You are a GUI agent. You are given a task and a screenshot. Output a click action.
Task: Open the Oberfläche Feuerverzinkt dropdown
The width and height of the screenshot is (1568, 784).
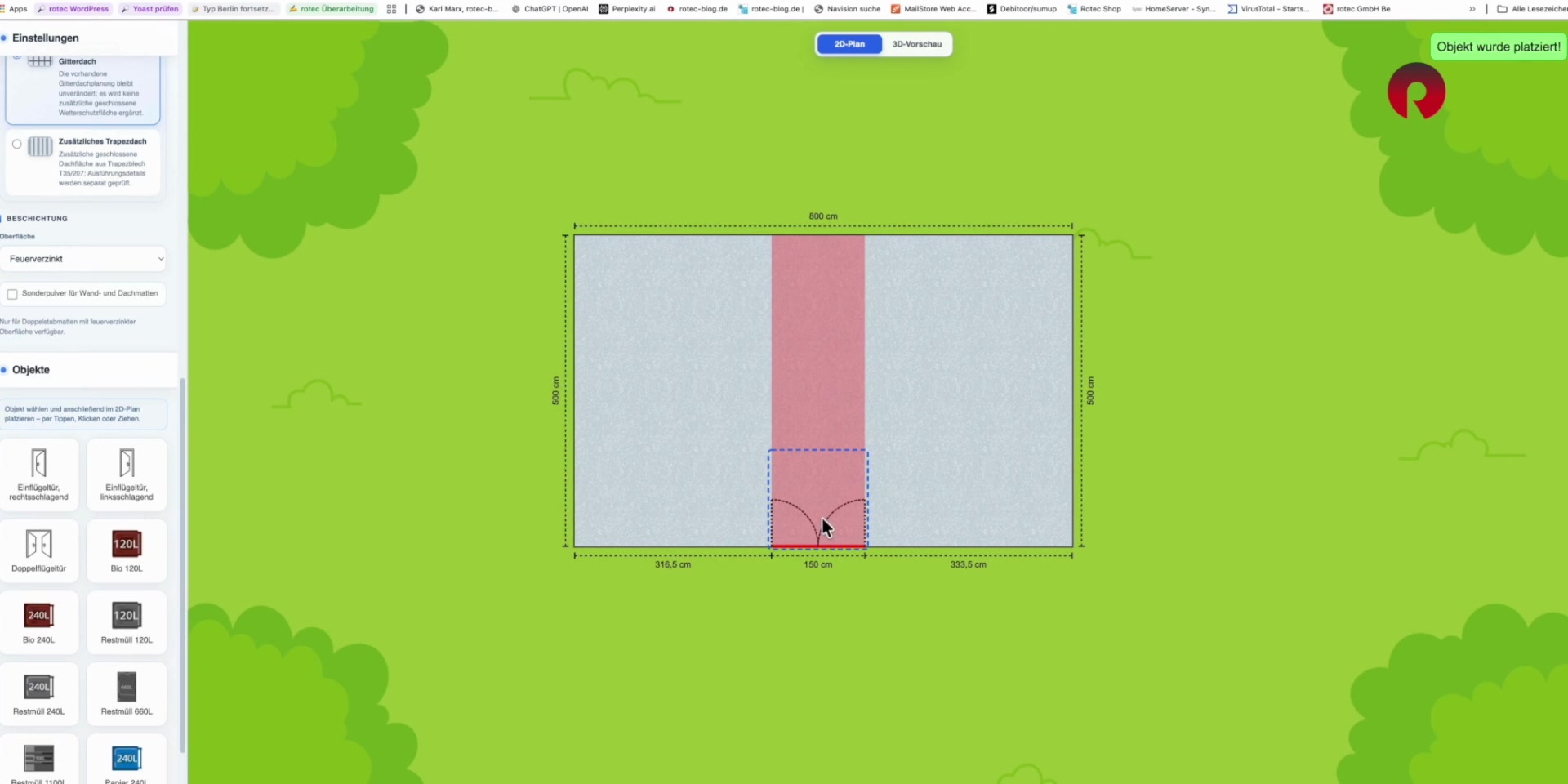(x=83, y=259)
